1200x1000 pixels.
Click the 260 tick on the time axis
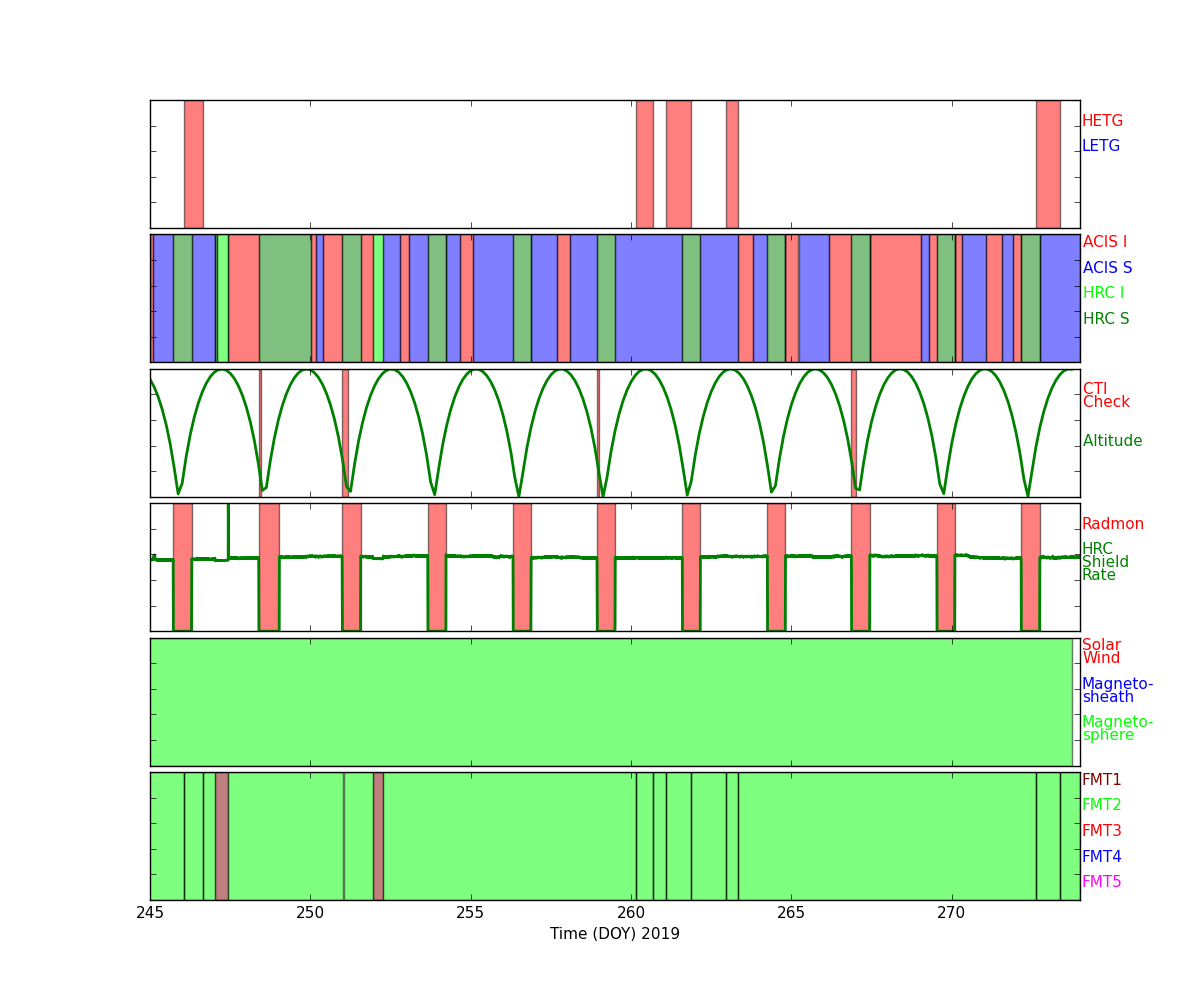631,913
